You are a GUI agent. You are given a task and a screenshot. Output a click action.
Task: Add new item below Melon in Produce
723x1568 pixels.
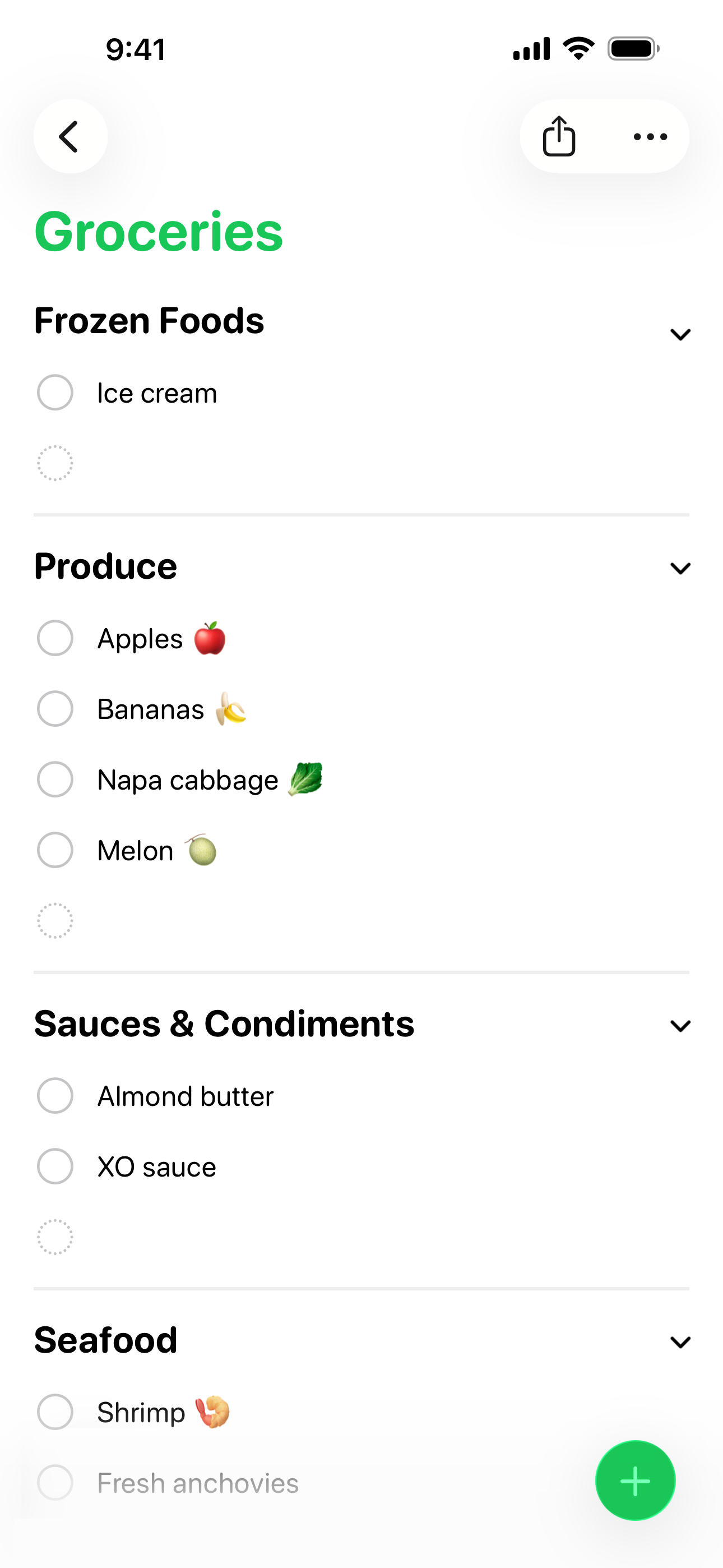[x=55, y=920]
